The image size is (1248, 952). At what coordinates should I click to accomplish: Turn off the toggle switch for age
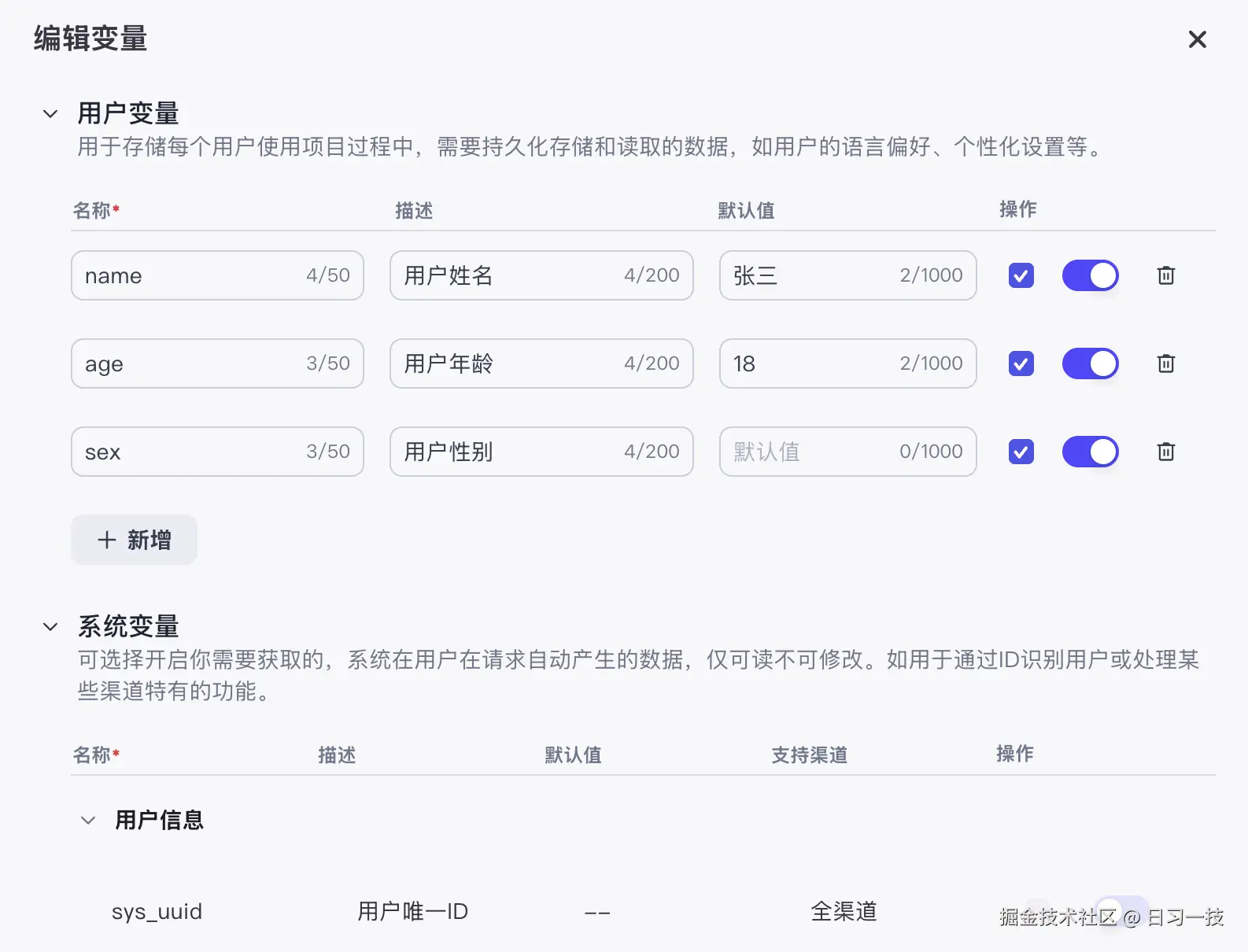tap(1091, 363)
